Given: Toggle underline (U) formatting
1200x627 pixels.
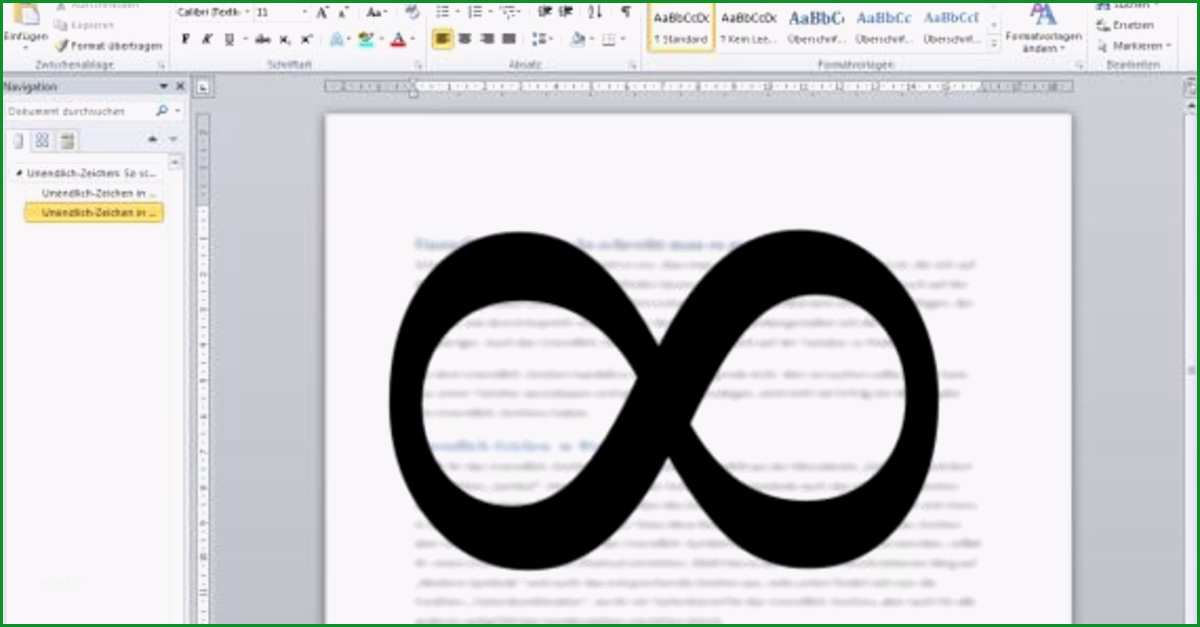Looking at the screenshot, I should (229, 39).
